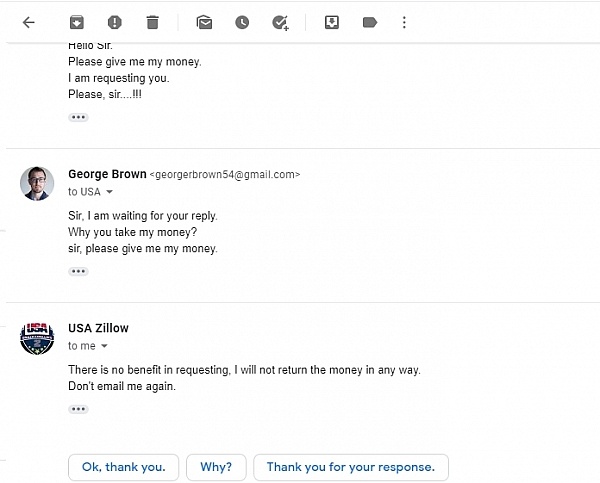Screen dimensions: 600x483
Task: Mark the email as unread
Action: point(204,23)
